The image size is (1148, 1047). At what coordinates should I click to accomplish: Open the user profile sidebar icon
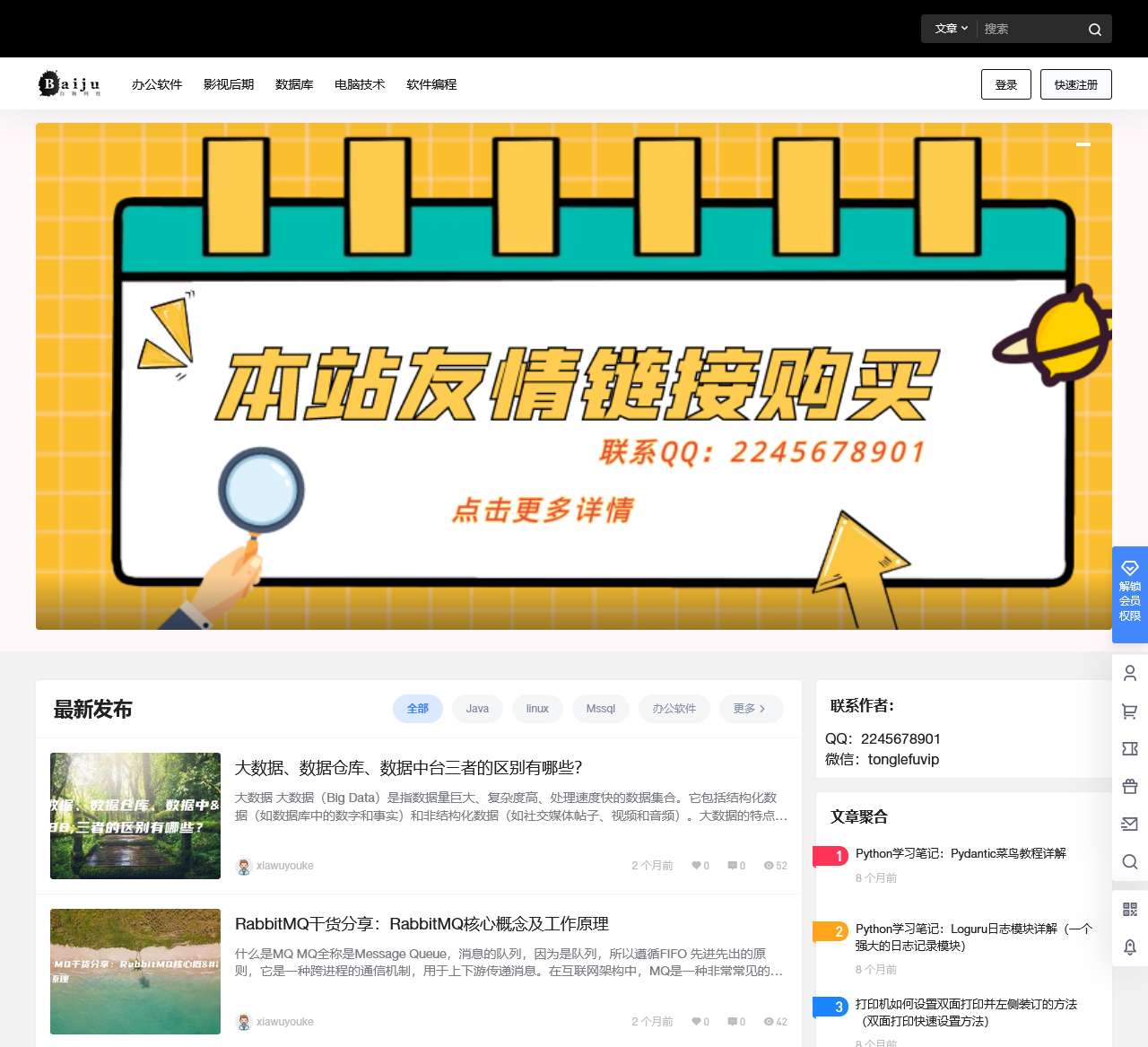[x=1129, y=673]
